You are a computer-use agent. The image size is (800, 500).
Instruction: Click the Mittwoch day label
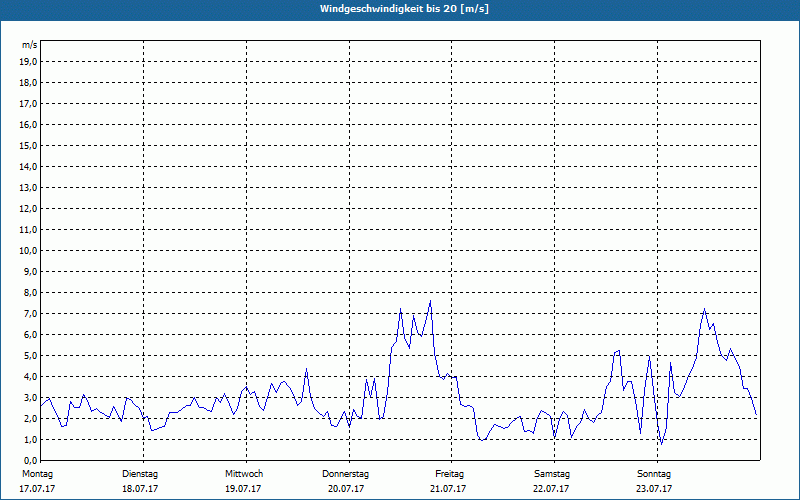coord(243,474)
